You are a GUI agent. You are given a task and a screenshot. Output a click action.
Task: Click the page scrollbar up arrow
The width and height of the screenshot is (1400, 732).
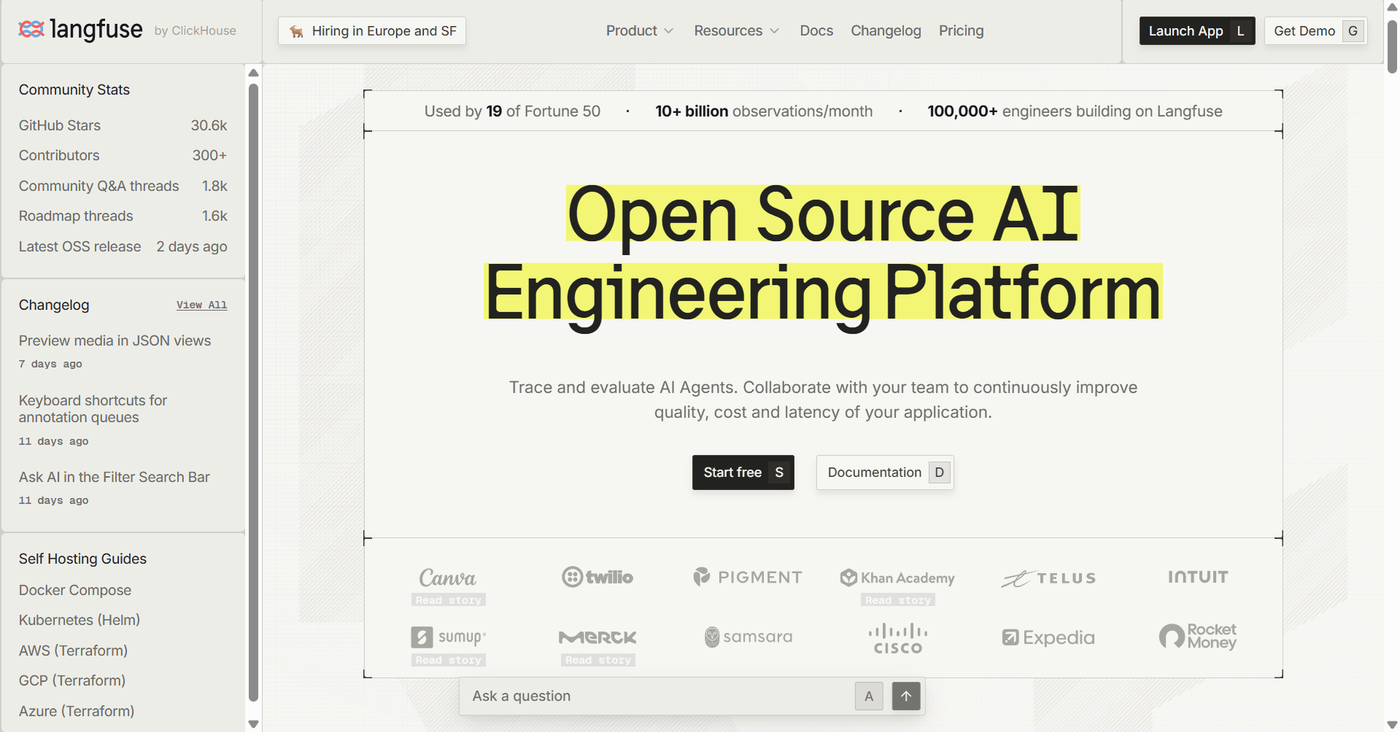tap(1392, 7)
